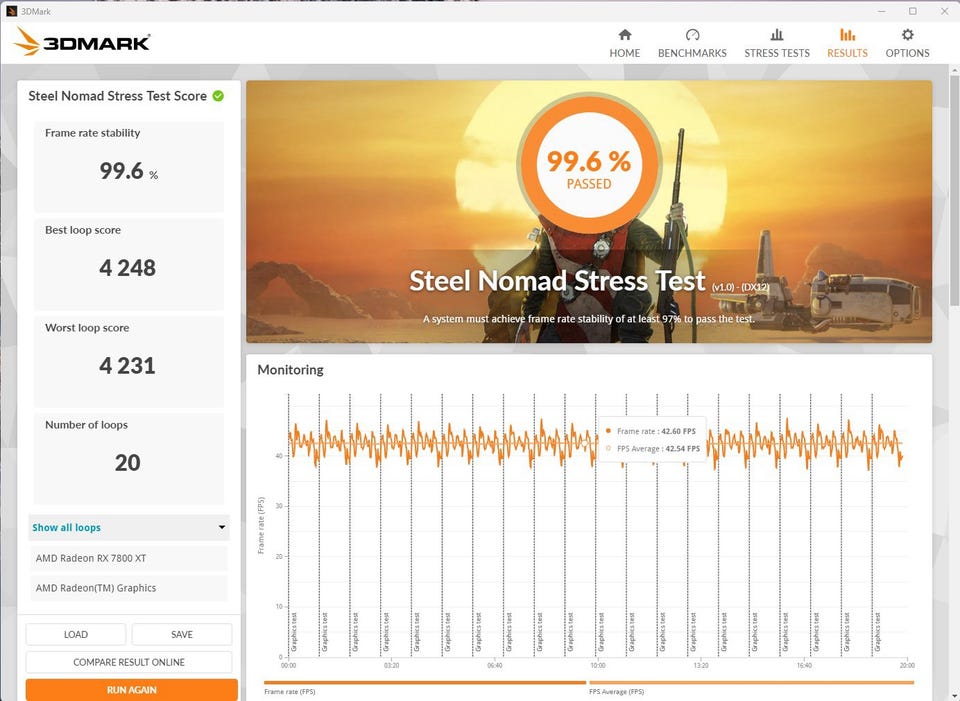Click the Show all loops arrow

click(x=222, y=527)
